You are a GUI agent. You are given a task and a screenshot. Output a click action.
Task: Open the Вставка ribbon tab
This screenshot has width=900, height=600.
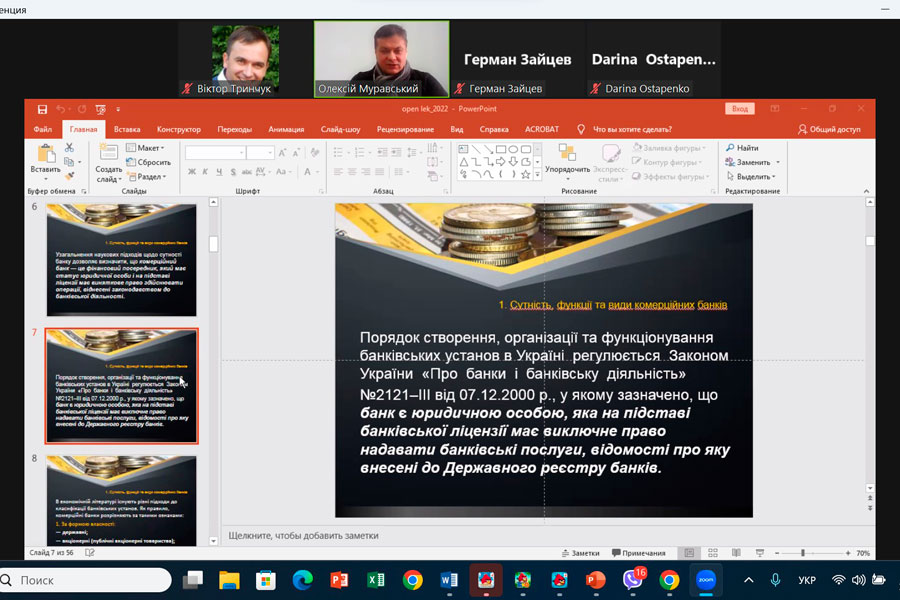[x=127, y=129]
